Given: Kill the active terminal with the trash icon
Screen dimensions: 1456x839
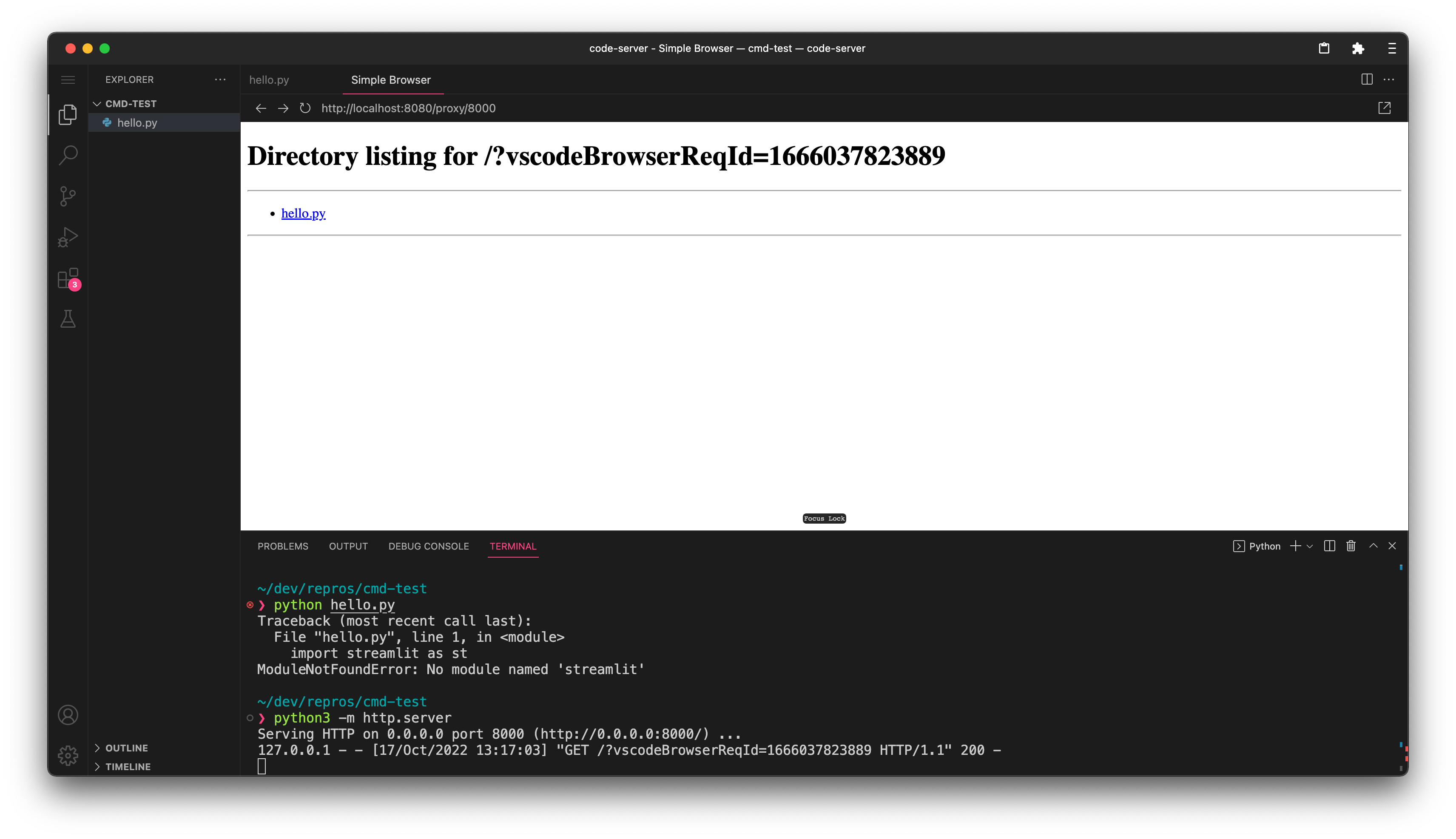Looking at the screenshot, I should (1351, 546).
